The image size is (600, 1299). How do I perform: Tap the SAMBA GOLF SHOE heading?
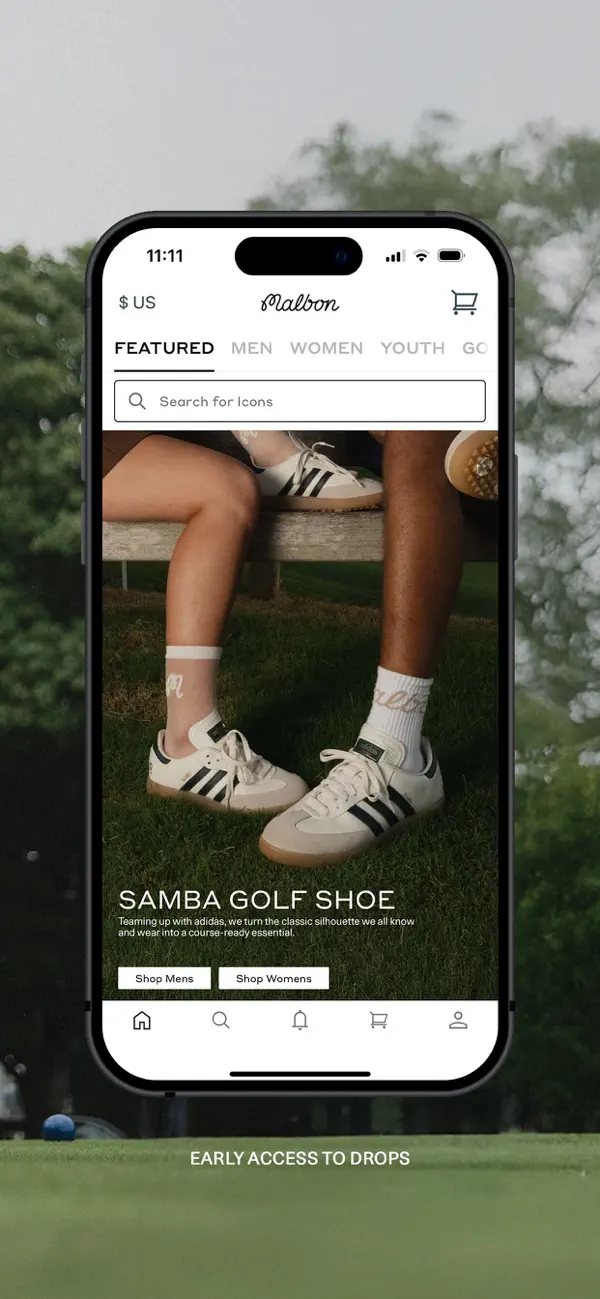tap(257, 898)
